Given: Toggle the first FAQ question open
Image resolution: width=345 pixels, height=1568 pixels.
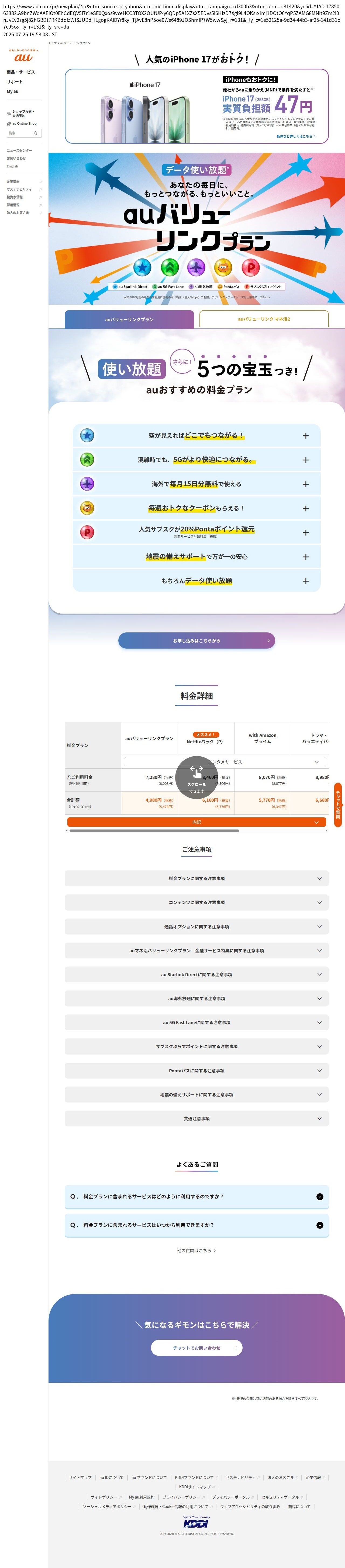Looking at the screenshot, I should [x=196, y=1196].
